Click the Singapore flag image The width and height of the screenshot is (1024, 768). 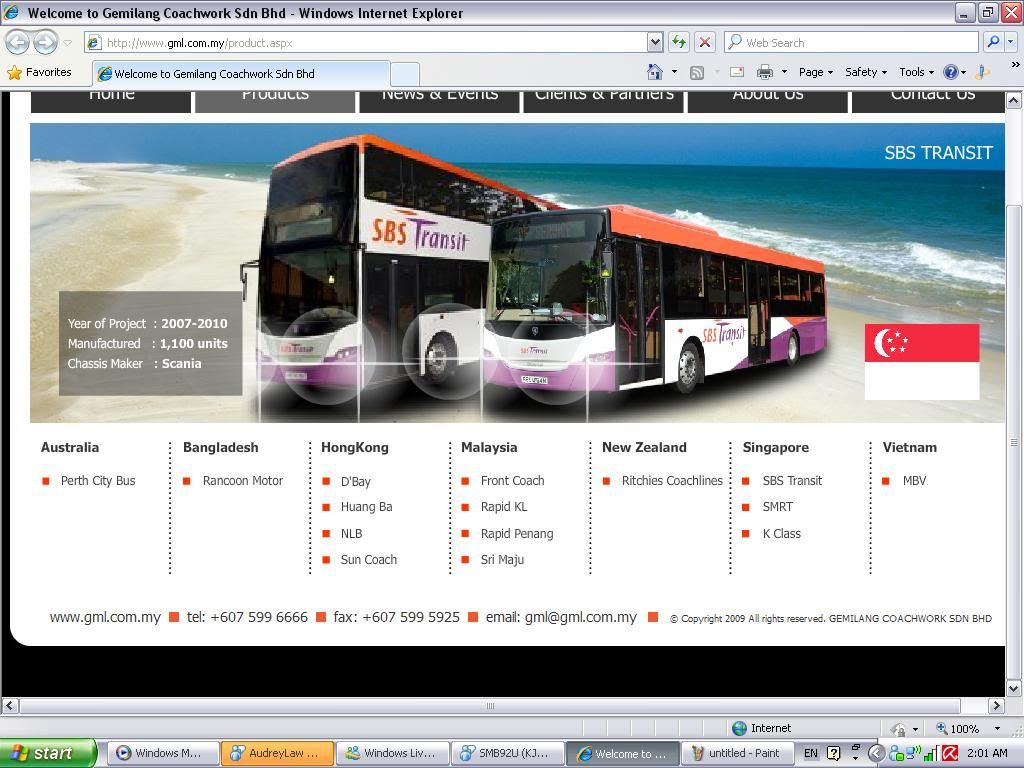921,362
